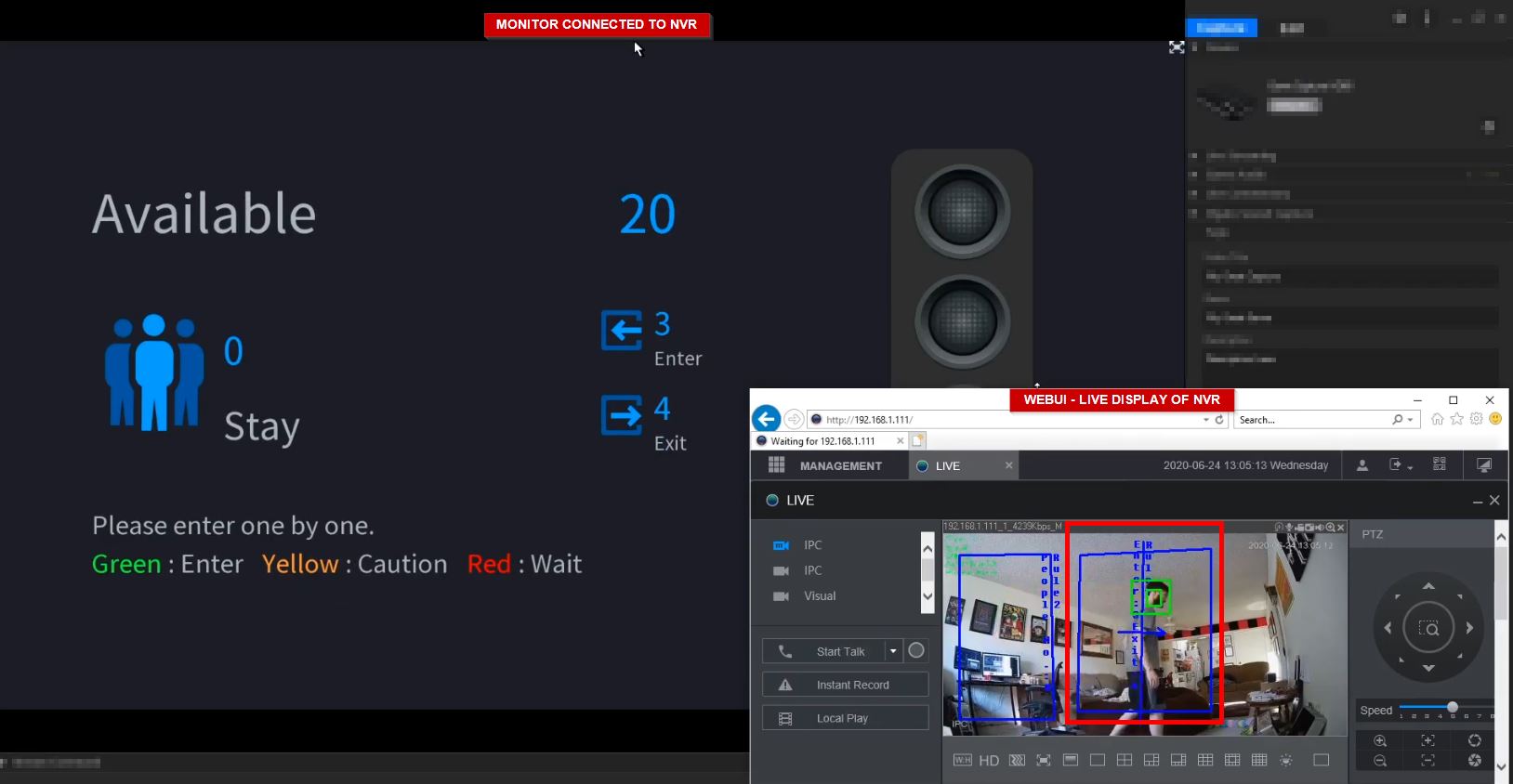Image resolution: width=1513 pixels, height=784 pixels.
Task: Click the PTZ panel scrollbar down arrow
Action: pyautogui.click(x=1501, y=766)
